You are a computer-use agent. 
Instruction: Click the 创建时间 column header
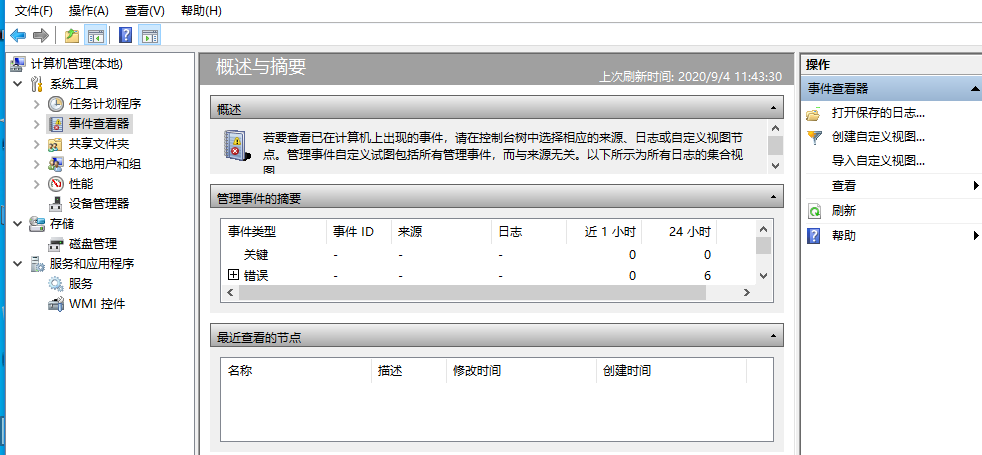(x=671, y=371)
